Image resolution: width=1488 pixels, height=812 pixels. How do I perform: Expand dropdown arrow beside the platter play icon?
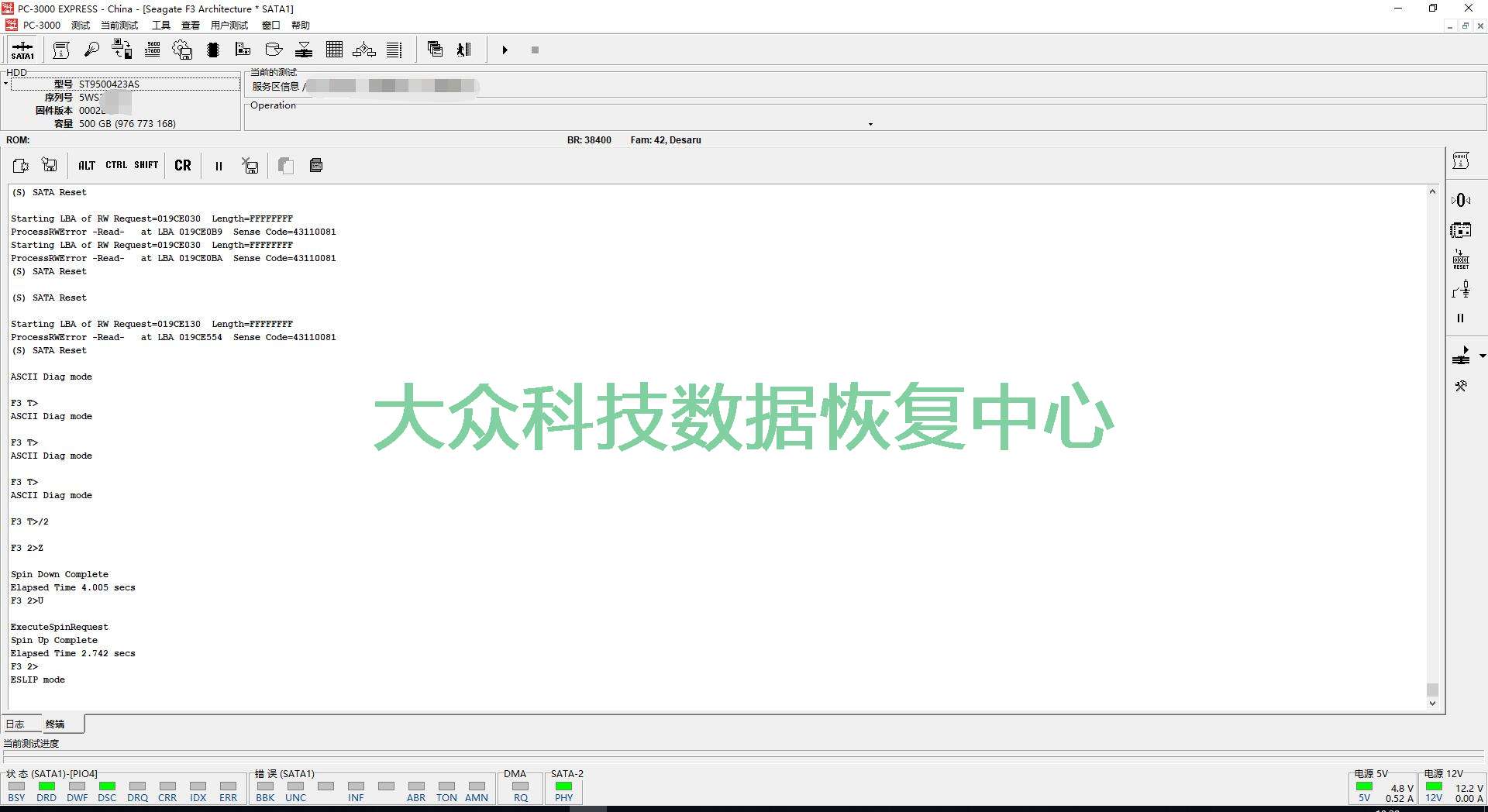(1483, 356)
